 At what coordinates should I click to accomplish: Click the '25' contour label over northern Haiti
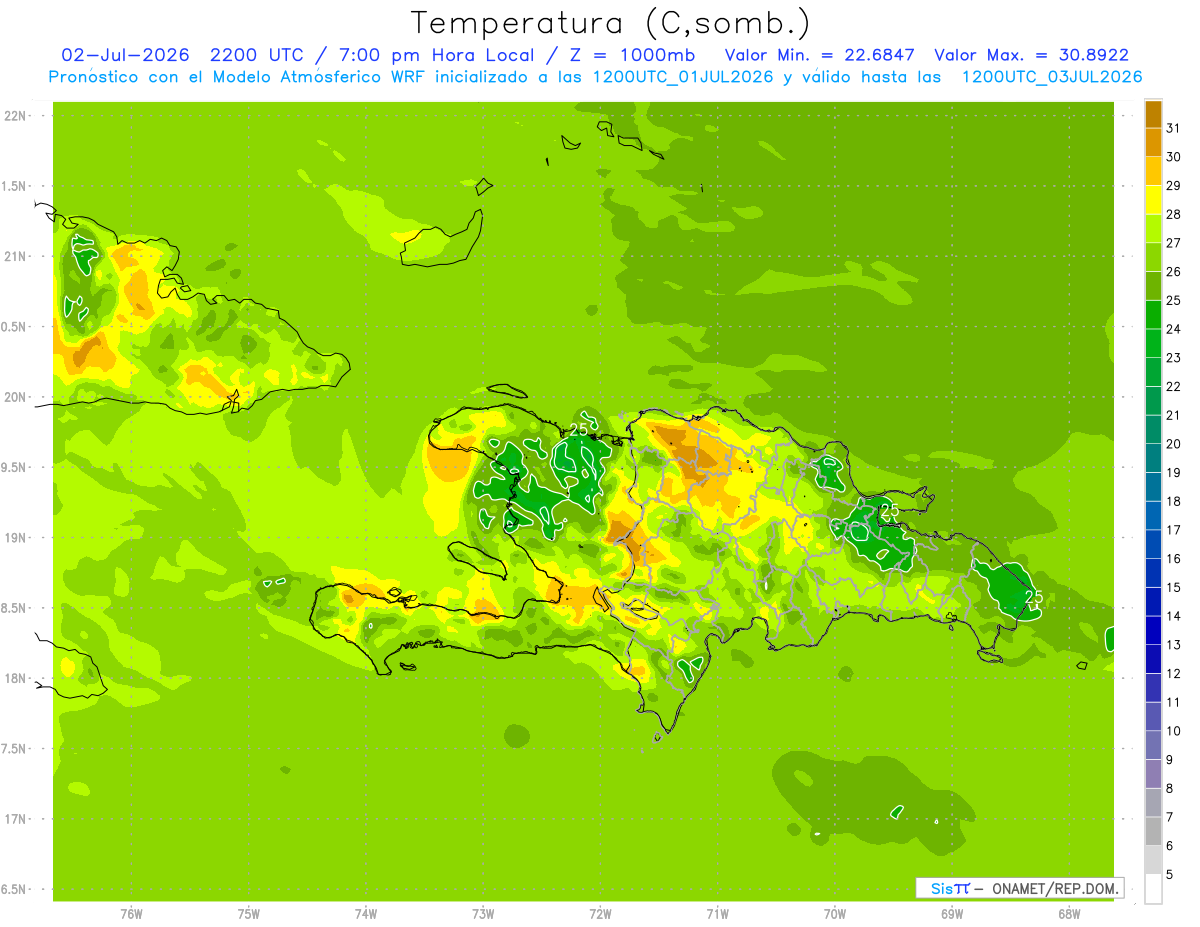pyautogui.click(x=578, y=431)
